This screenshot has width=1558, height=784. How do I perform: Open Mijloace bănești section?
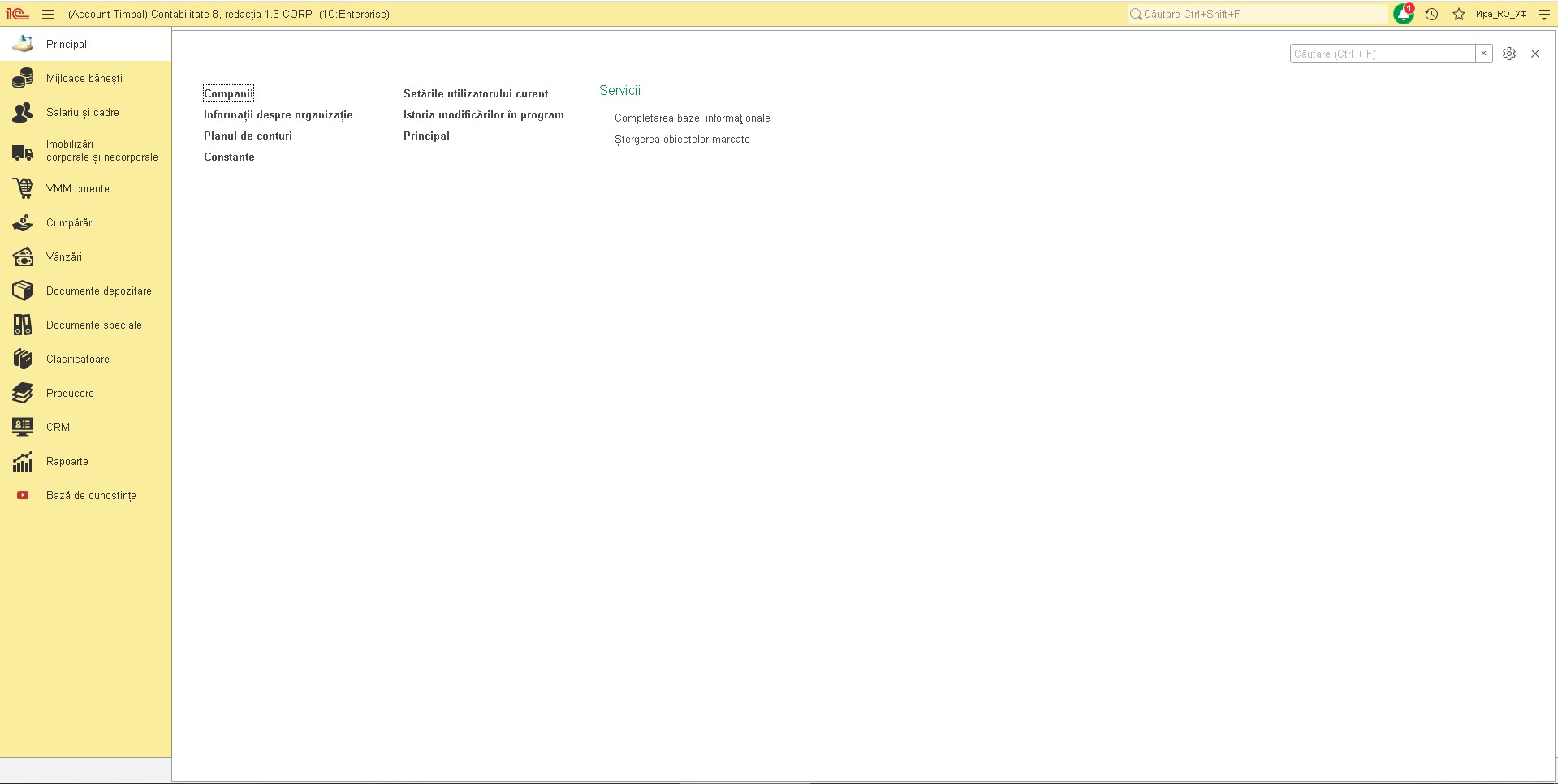coord(85,78)
